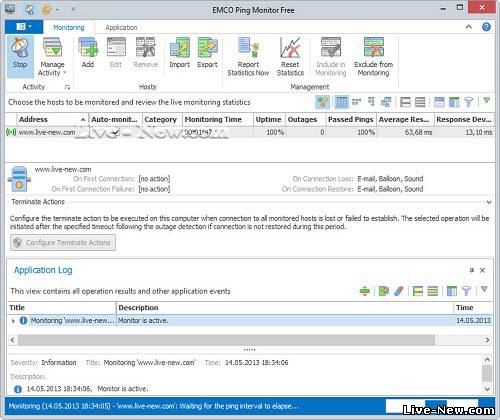Click the Uptime column header

coord(269,119)
